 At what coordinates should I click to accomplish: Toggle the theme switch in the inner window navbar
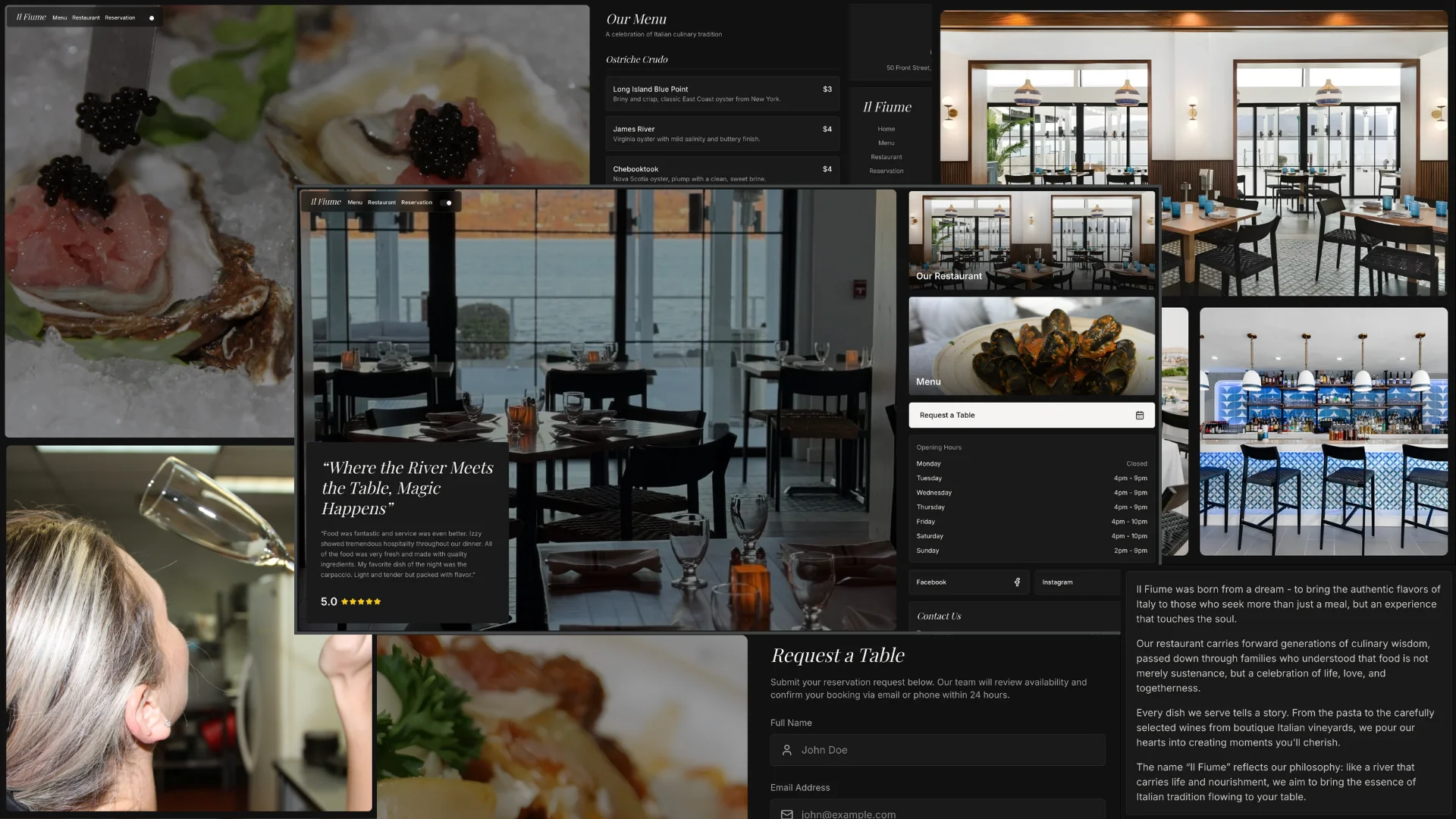click(447, 202)
